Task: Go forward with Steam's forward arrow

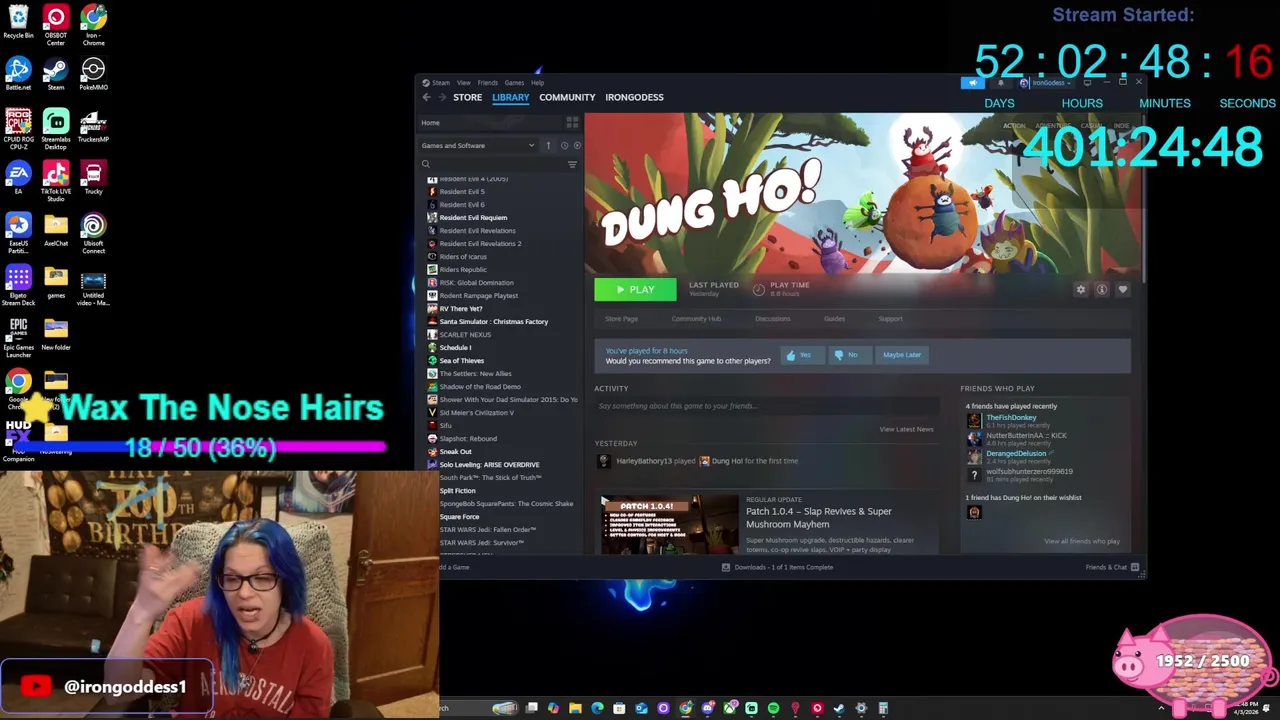Action: [x=442, y=97]
